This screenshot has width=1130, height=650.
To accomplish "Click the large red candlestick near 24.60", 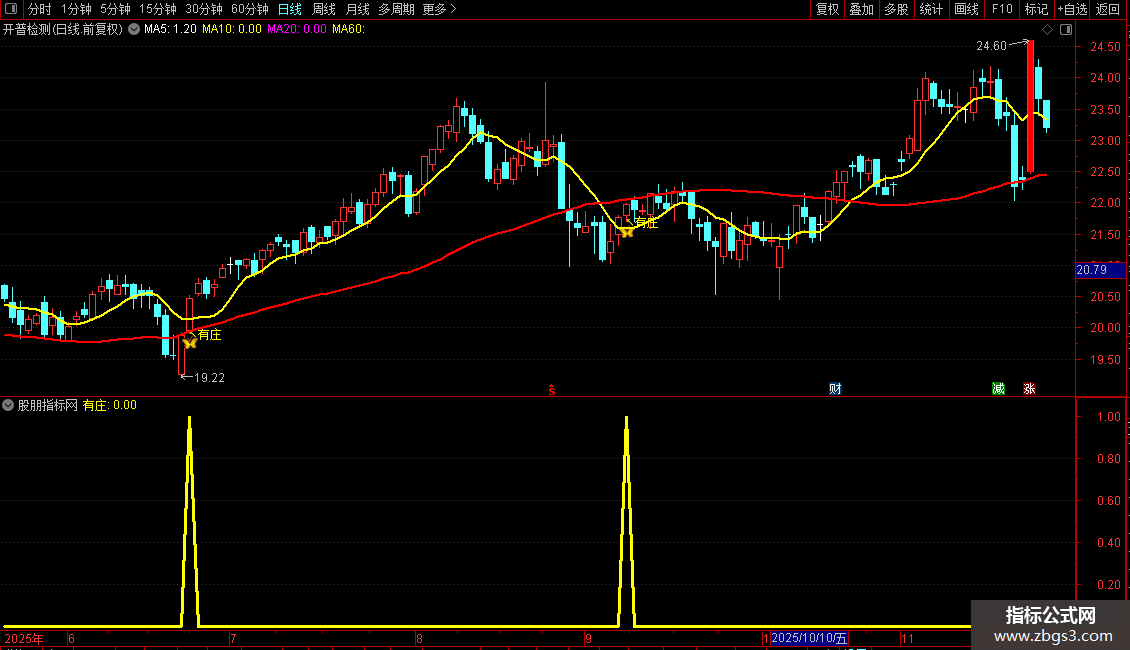I will click(x=1031, y=107).
